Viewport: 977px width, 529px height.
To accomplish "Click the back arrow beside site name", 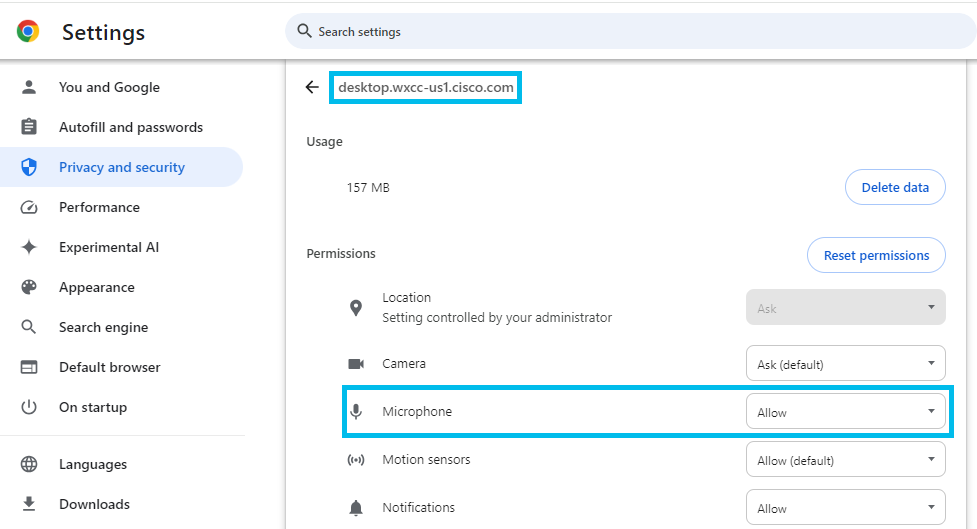I will [x=312, y=87].
